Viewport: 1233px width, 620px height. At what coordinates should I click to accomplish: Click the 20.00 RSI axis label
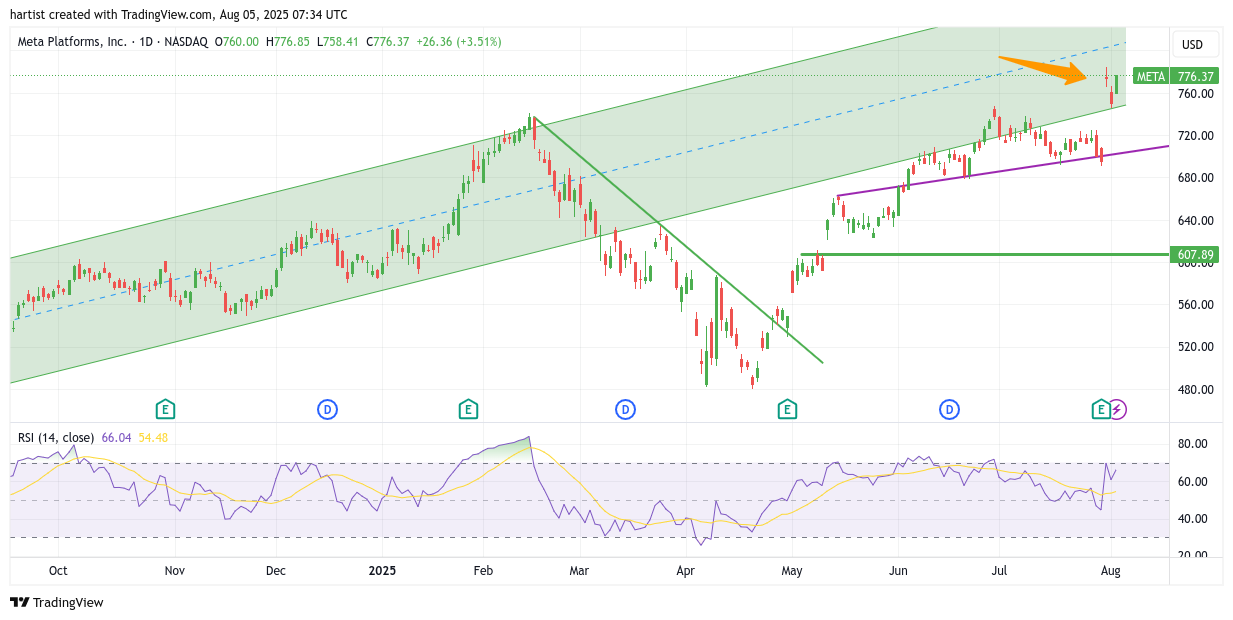point(1193,555)
